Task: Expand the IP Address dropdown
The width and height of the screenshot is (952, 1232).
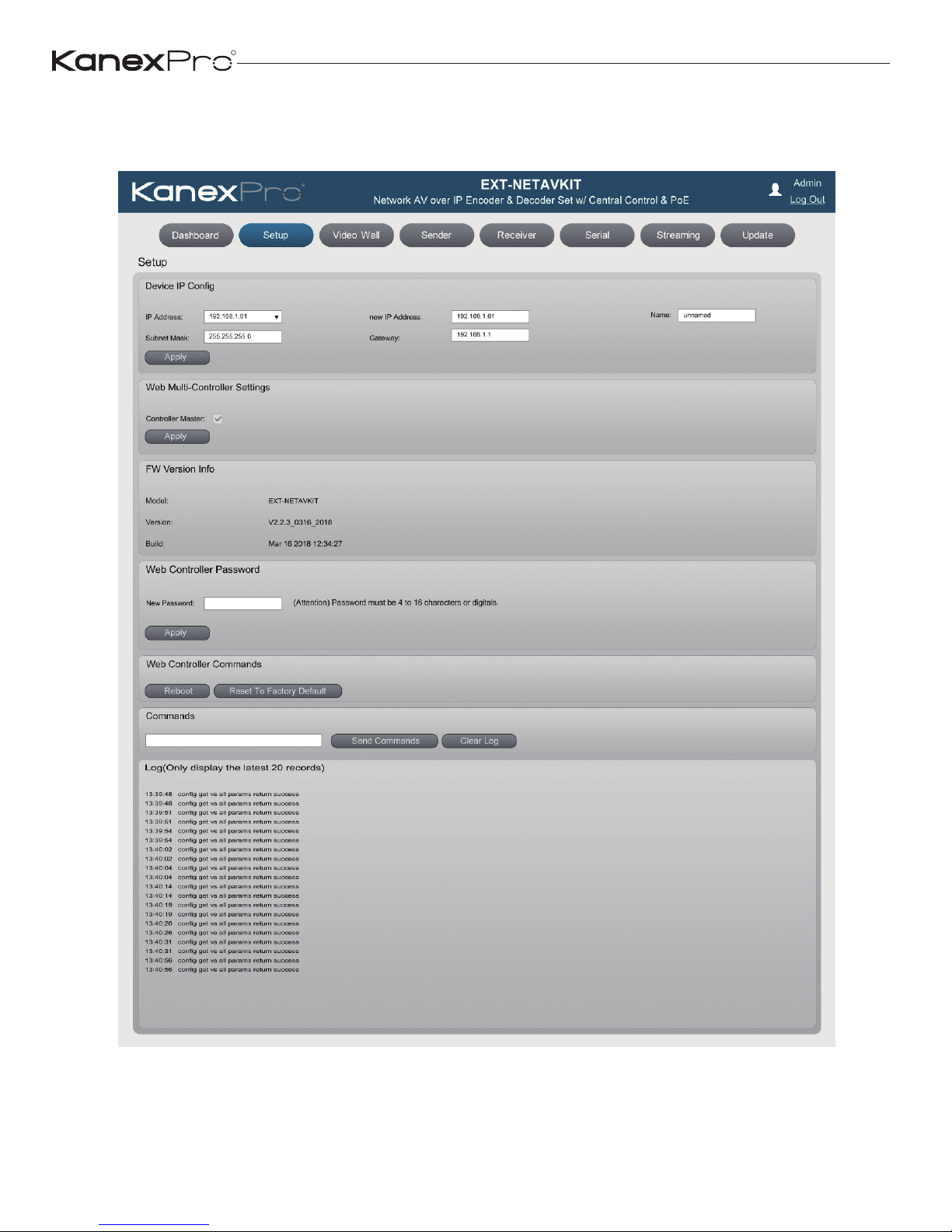Action: coord(243,316)
